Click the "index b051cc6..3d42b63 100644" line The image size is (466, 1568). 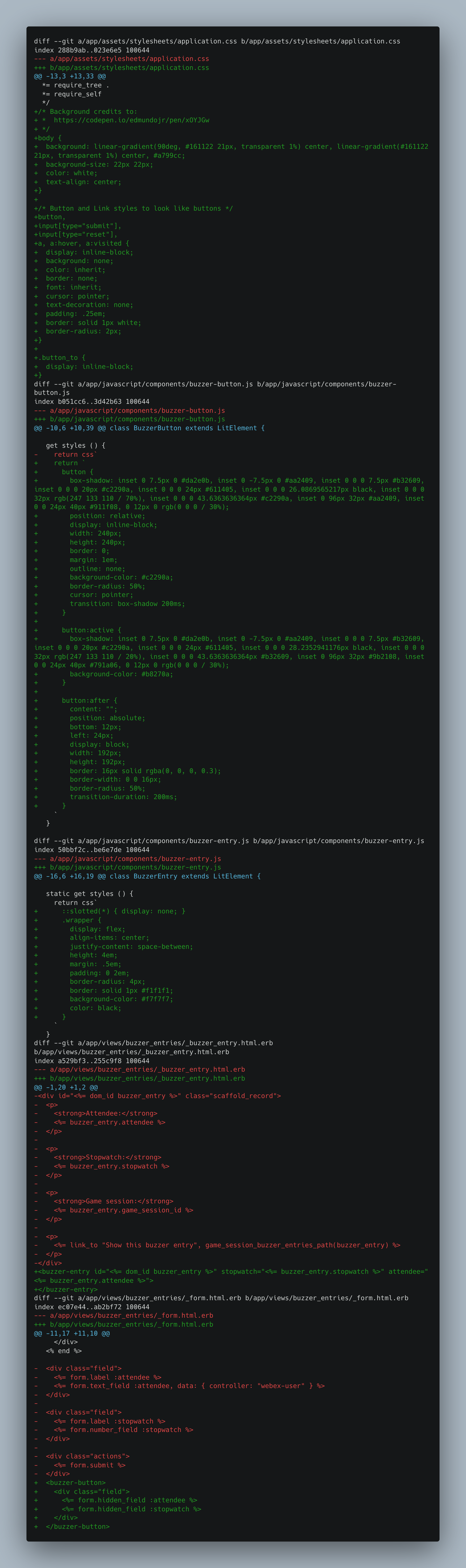[91, 402]
